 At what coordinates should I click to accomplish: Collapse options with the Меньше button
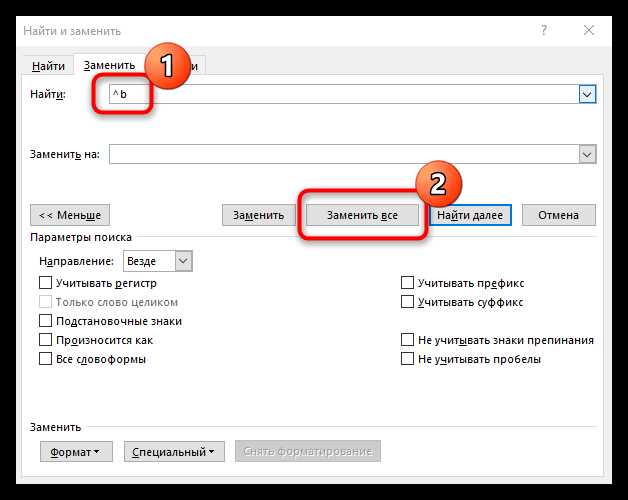(70, 215)
